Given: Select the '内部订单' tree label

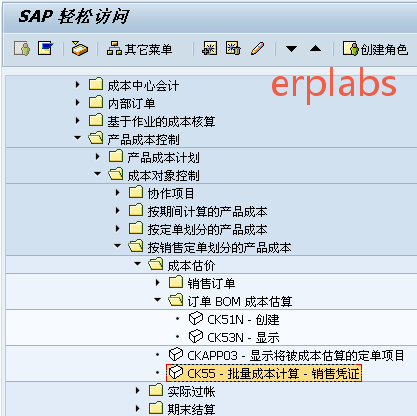Looking at the screenshot, I should pos(131,104).
